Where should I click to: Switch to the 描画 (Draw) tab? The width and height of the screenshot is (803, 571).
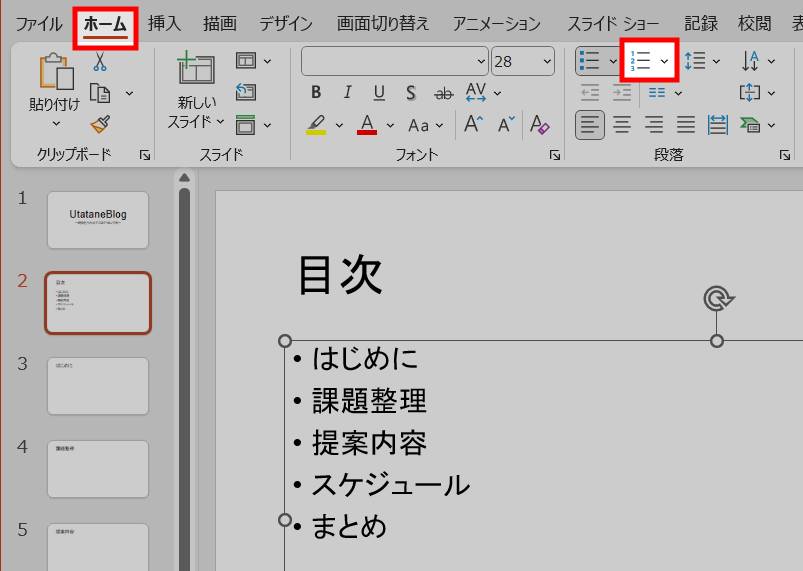tap(220, 24)
